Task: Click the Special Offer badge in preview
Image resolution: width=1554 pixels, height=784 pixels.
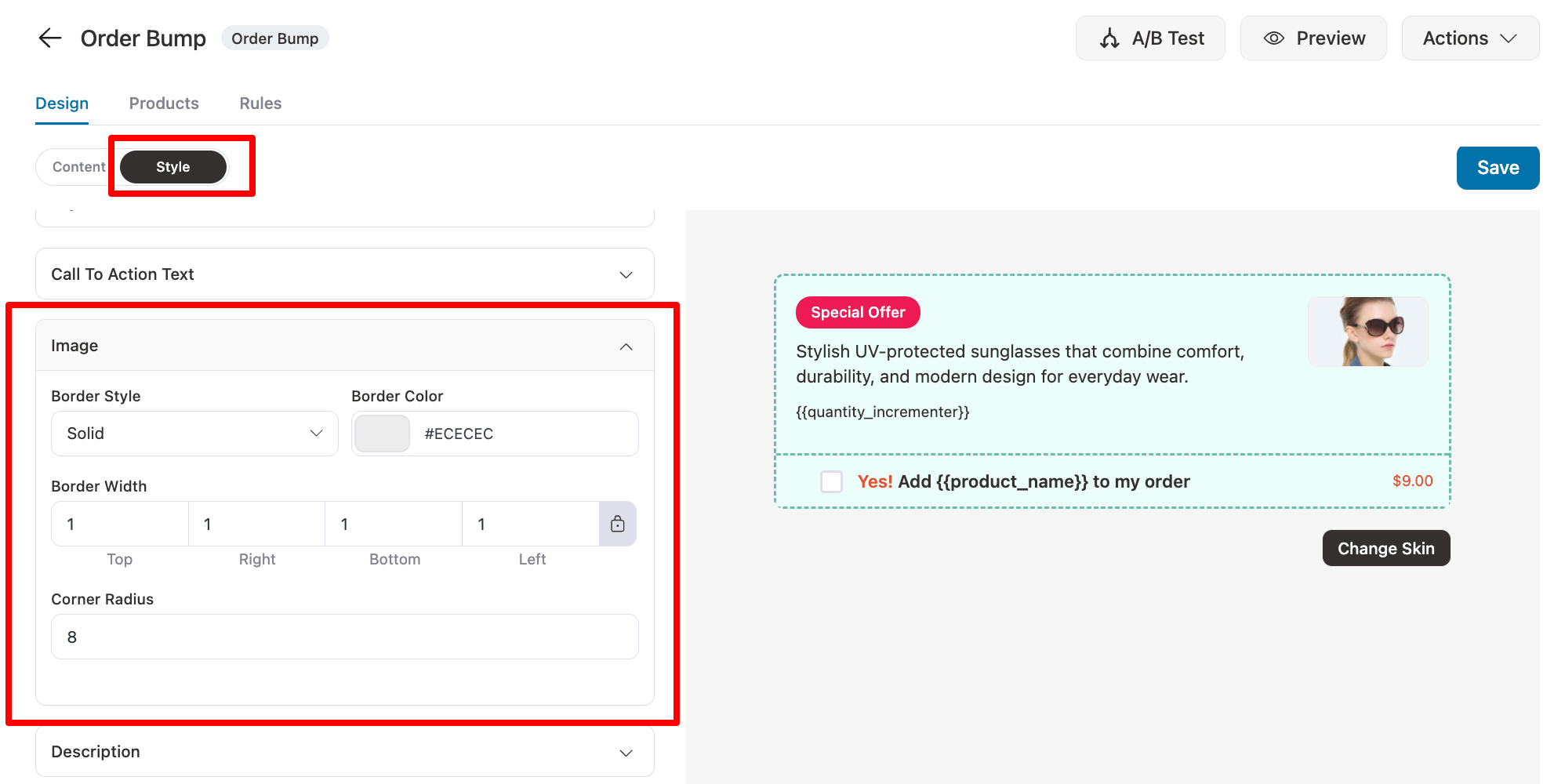Action: [857, 312]
